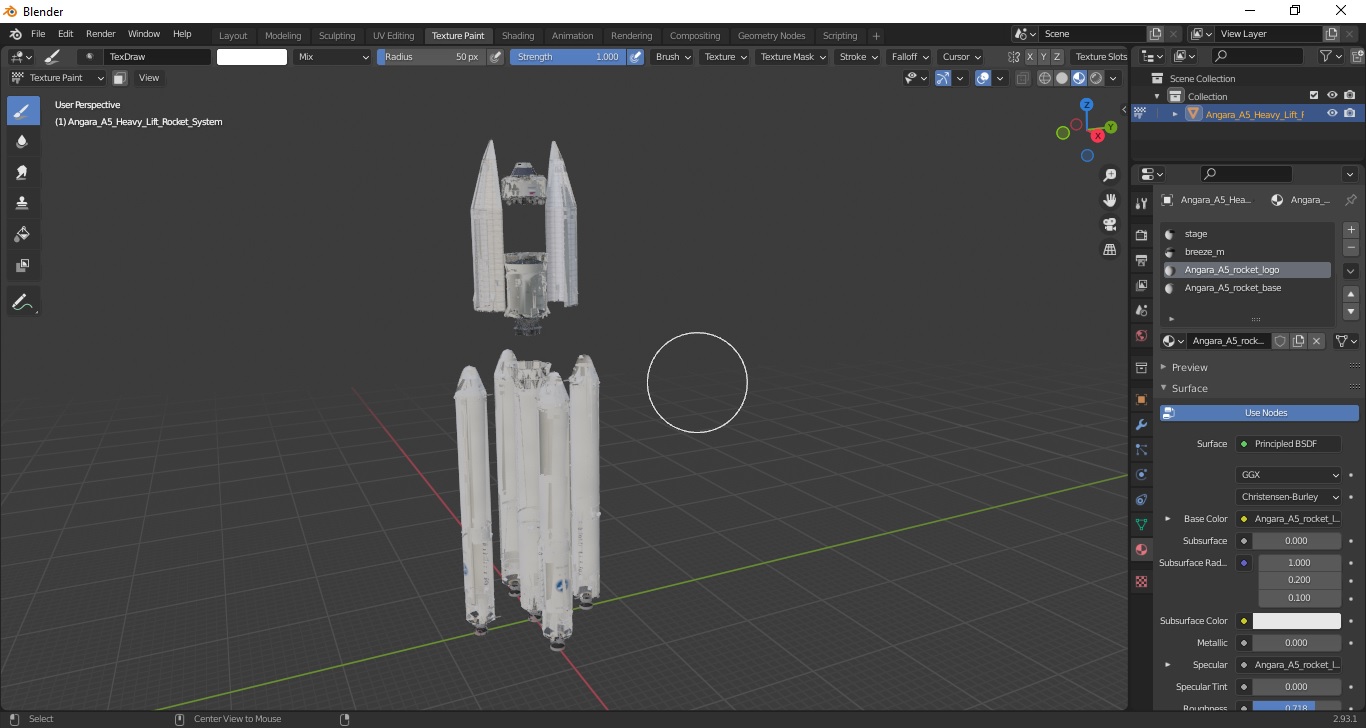Toggle the fake user shield for material
Viewport: 1366px width, 728px height.
1280,341
